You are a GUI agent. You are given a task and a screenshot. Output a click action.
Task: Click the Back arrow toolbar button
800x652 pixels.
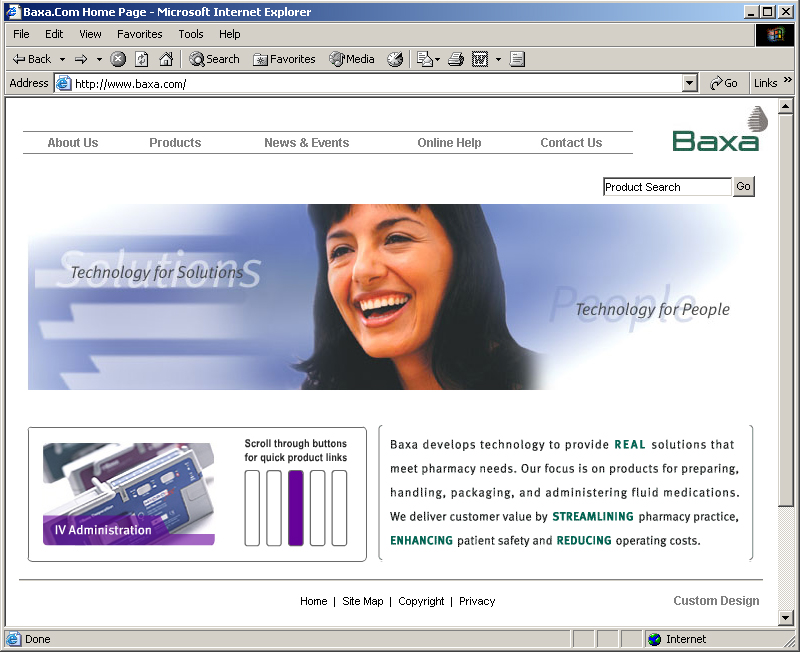coord(32,59)
